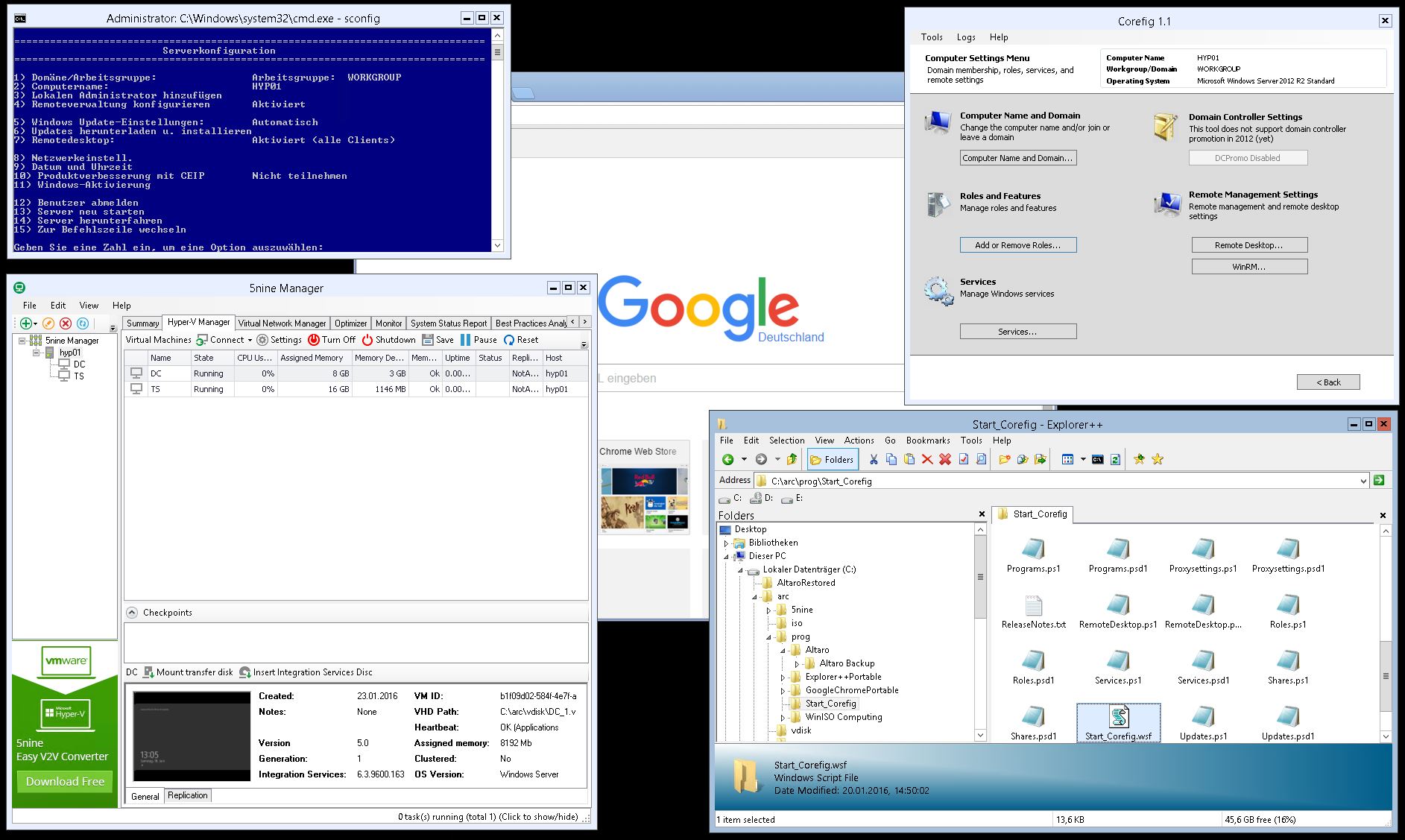Click the Services... button in Corefig
This screenshot has width=1405, height=840.
click(1018, 332)
